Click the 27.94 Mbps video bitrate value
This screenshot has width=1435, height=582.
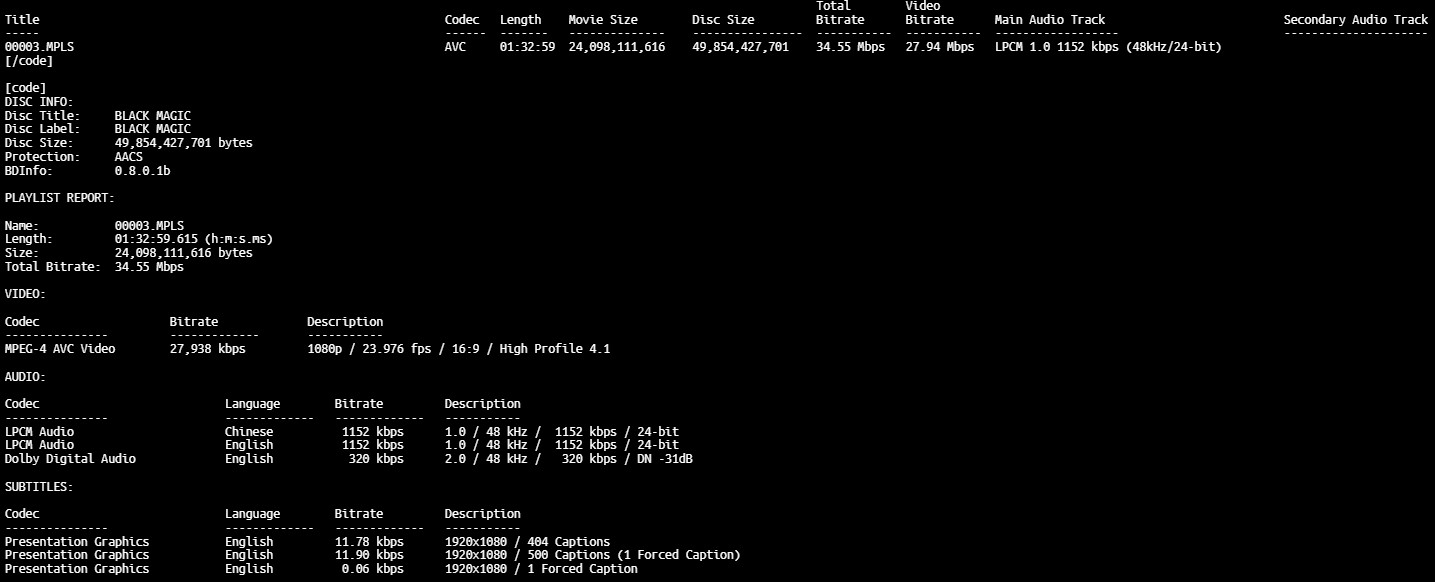point(939,47)
